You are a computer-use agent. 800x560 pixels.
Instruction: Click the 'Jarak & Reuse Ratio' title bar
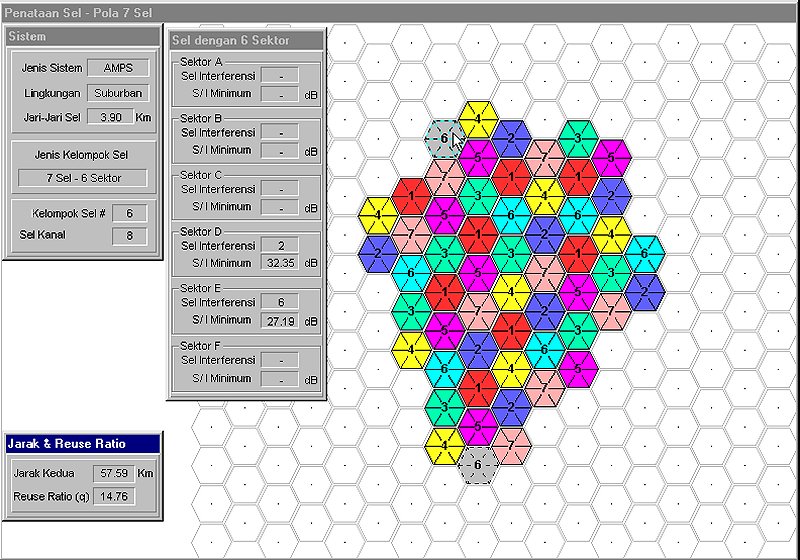[82, 442]
